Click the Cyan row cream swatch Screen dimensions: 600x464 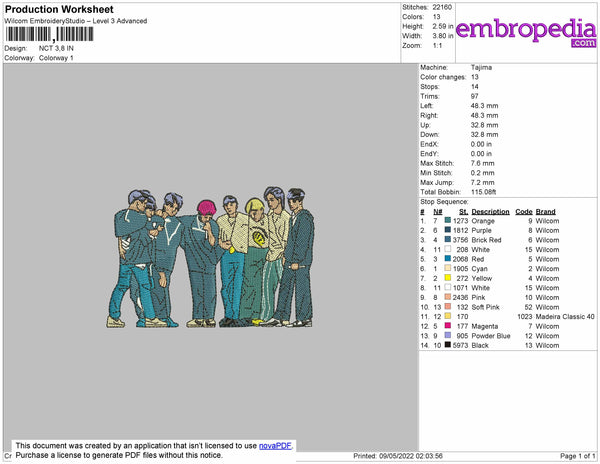pos(448,269)
